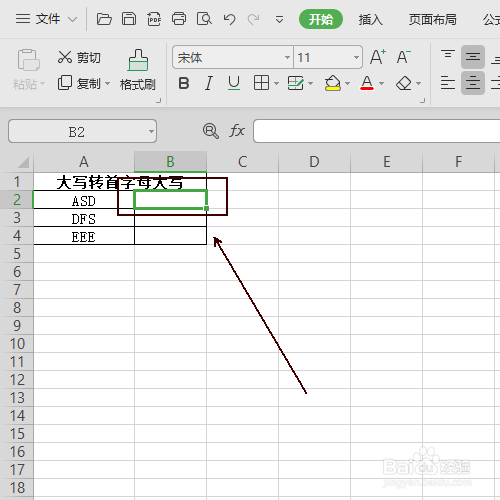Viewport: 500px width, 500px height.
Task: Click the 格式刷 format painter
Action: tap(138, 70)
